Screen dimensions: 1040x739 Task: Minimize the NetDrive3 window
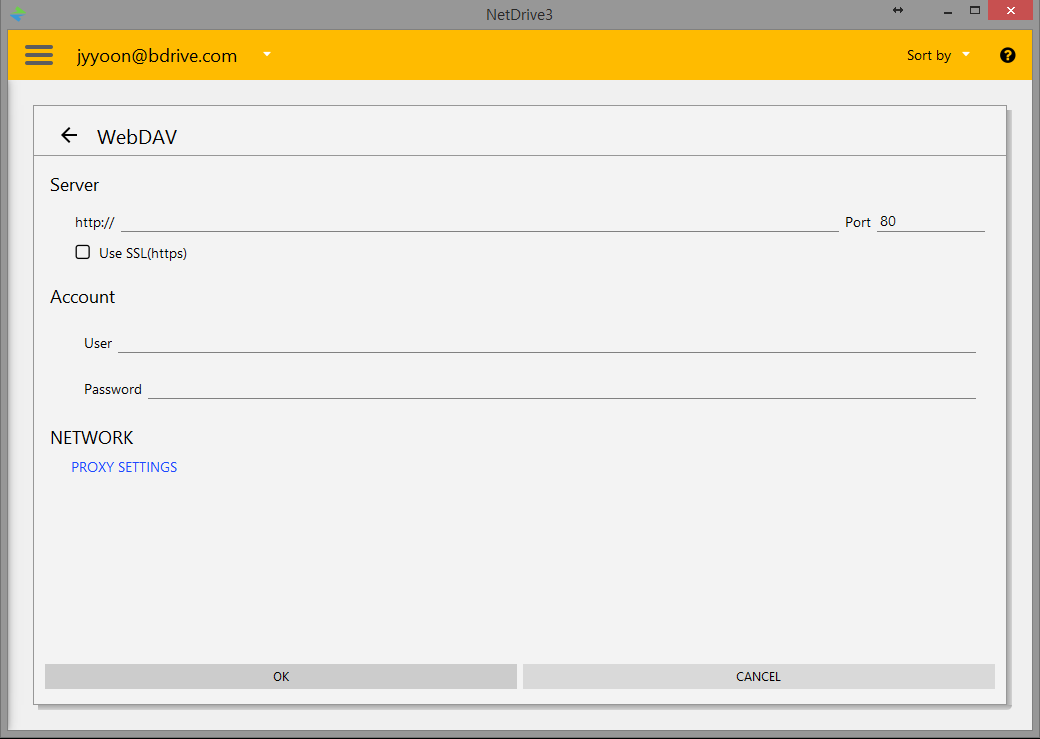[x=948, y=11]
